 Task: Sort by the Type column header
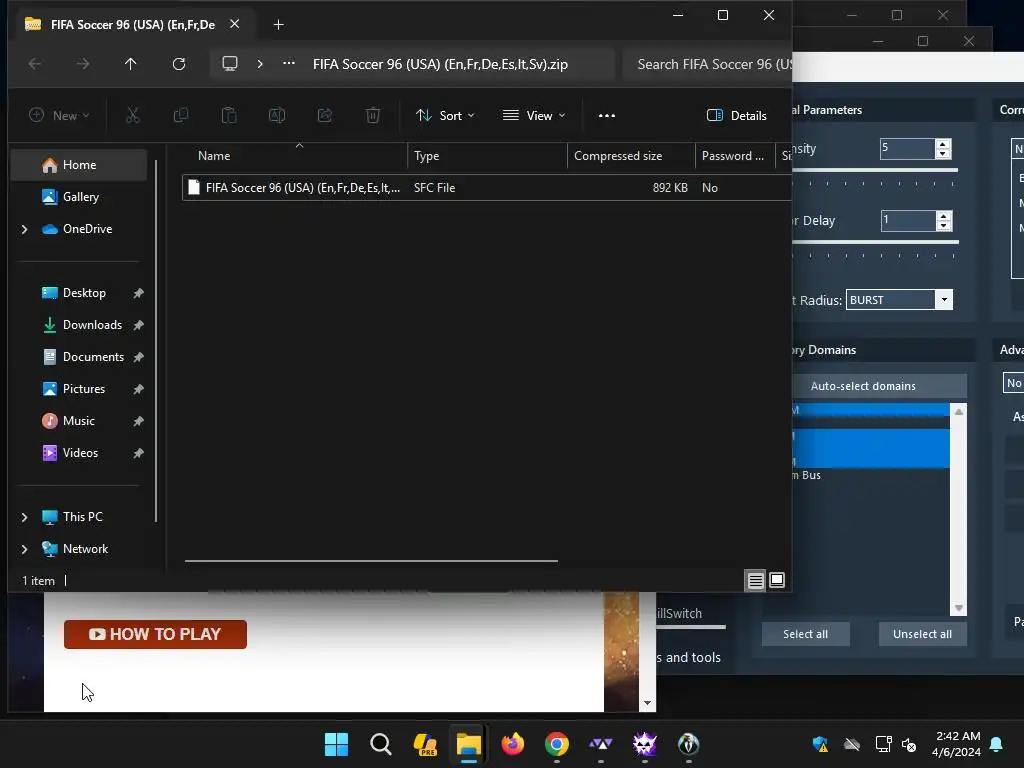click(487, 156)
